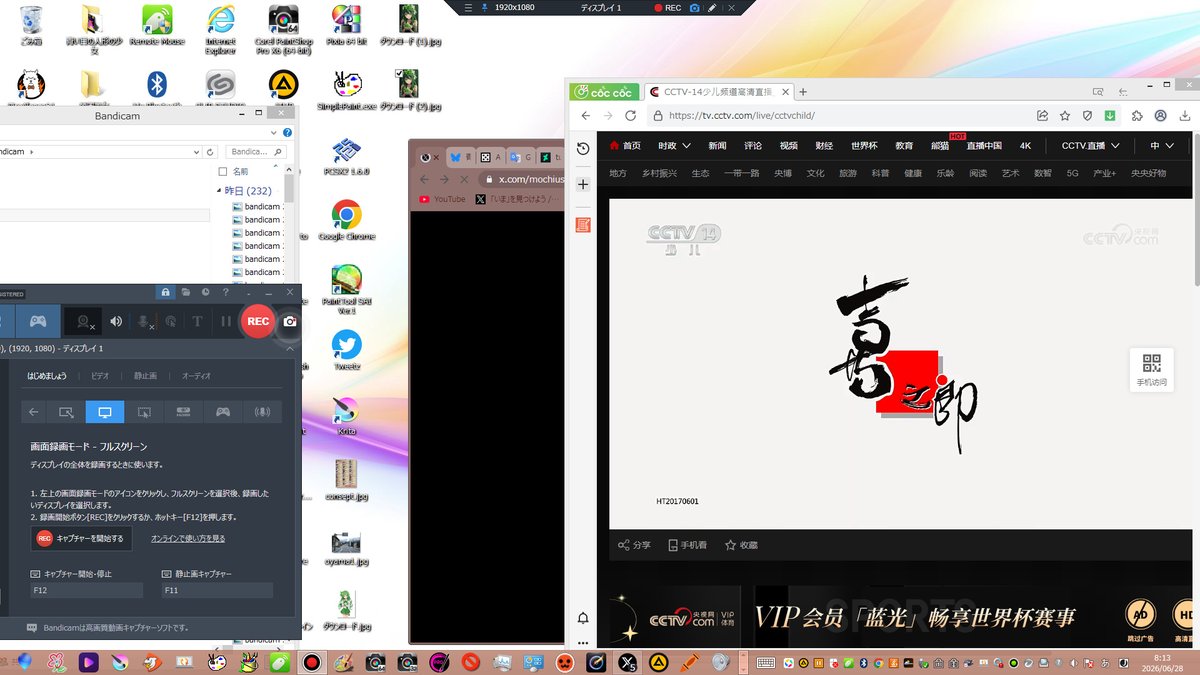The image size is (1200, 675).
Task: Click the 分享 share button under video
Action: coord(634,545)
